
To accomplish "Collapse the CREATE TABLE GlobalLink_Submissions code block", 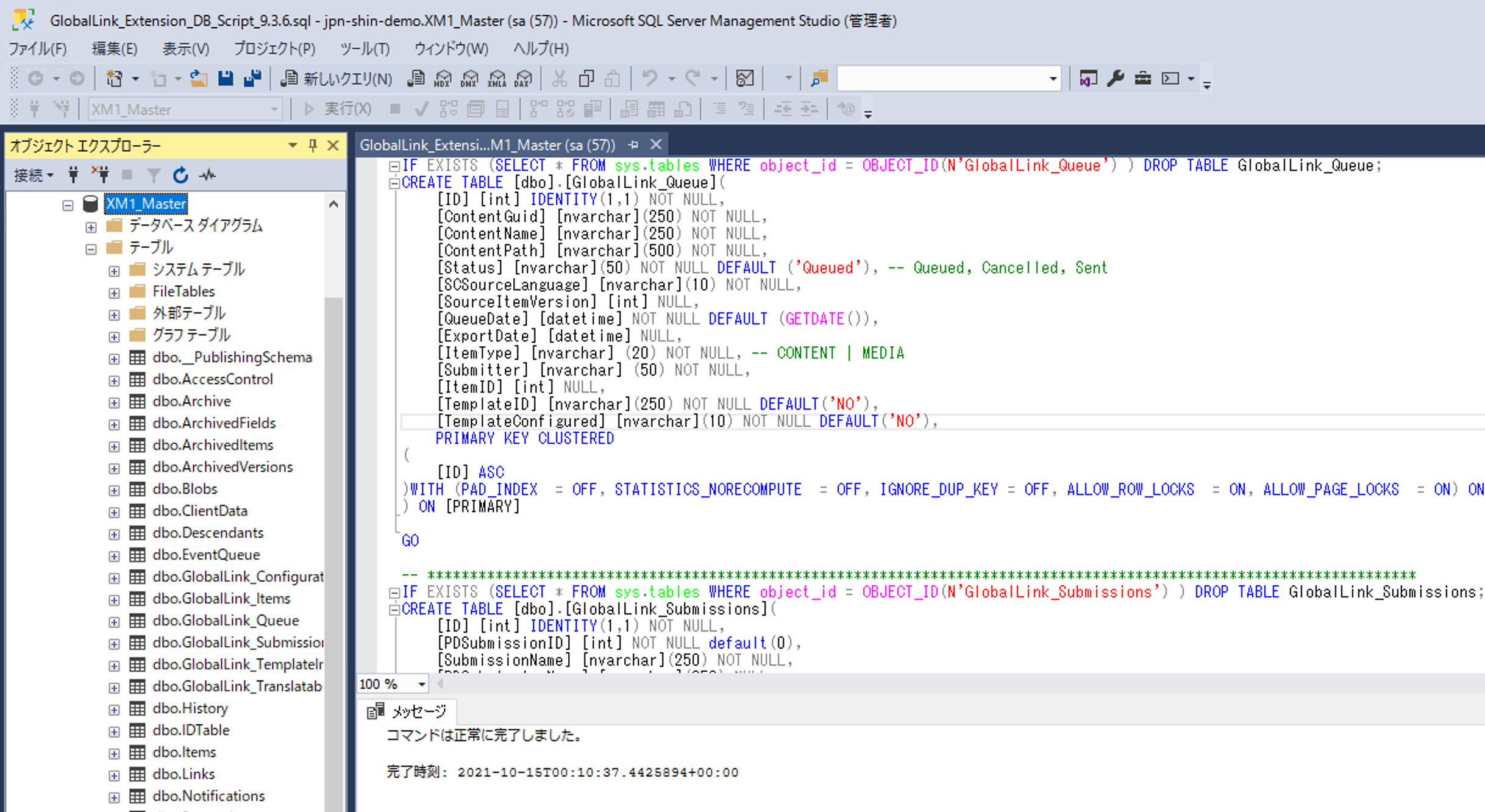I will 394,610.
